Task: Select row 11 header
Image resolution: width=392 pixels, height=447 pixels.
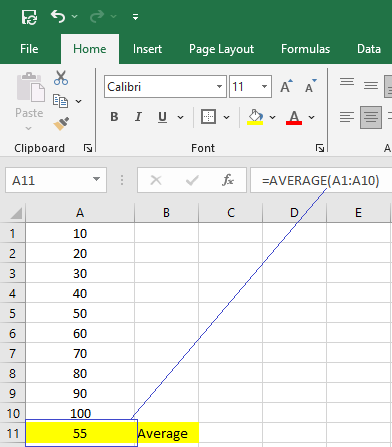Action: 12,433
